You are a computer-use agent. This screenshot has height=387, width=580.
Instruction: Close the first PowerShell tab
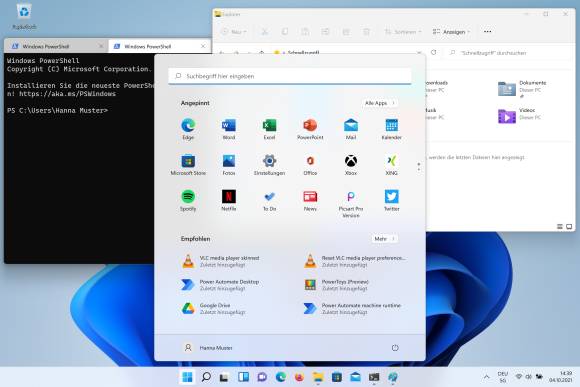click(101, 46)
